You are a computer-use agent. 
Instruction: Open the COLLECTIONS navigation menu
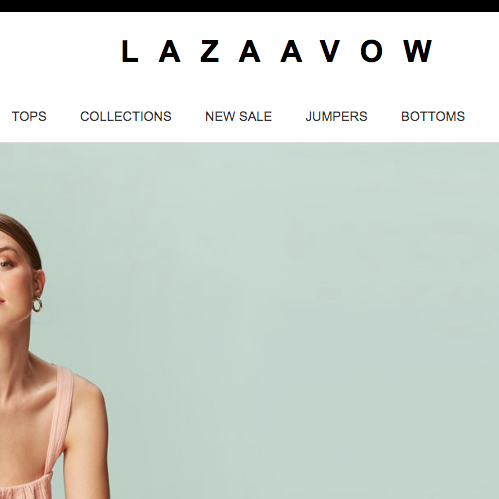(x=126, y=116)
